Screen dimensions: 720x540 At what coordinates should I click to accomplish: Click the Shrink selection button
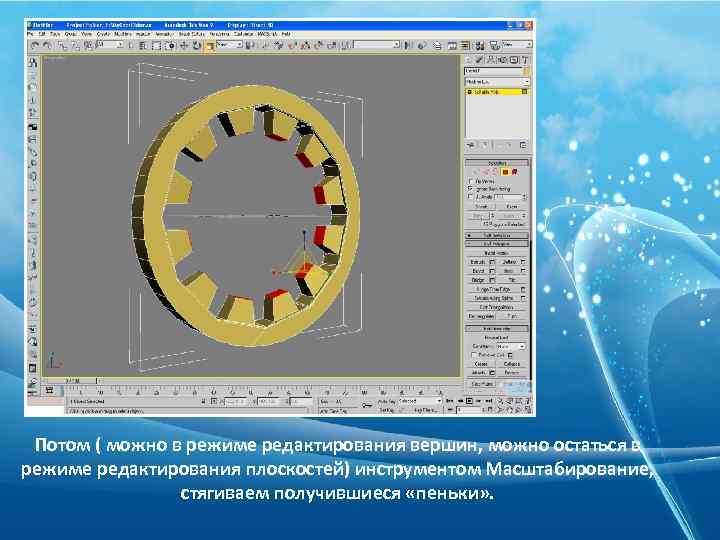(x=481, y=207)
